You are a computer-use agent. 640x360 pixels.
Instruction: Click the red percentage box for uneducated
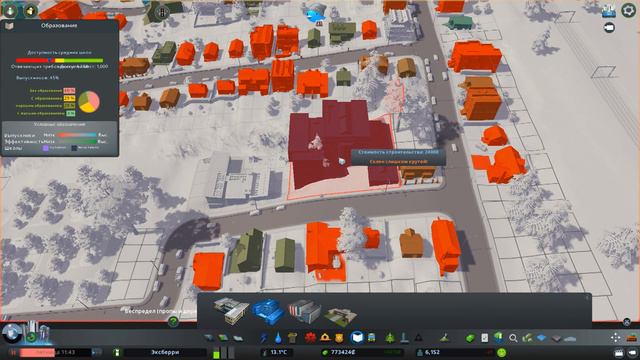[x=69, y=91]
